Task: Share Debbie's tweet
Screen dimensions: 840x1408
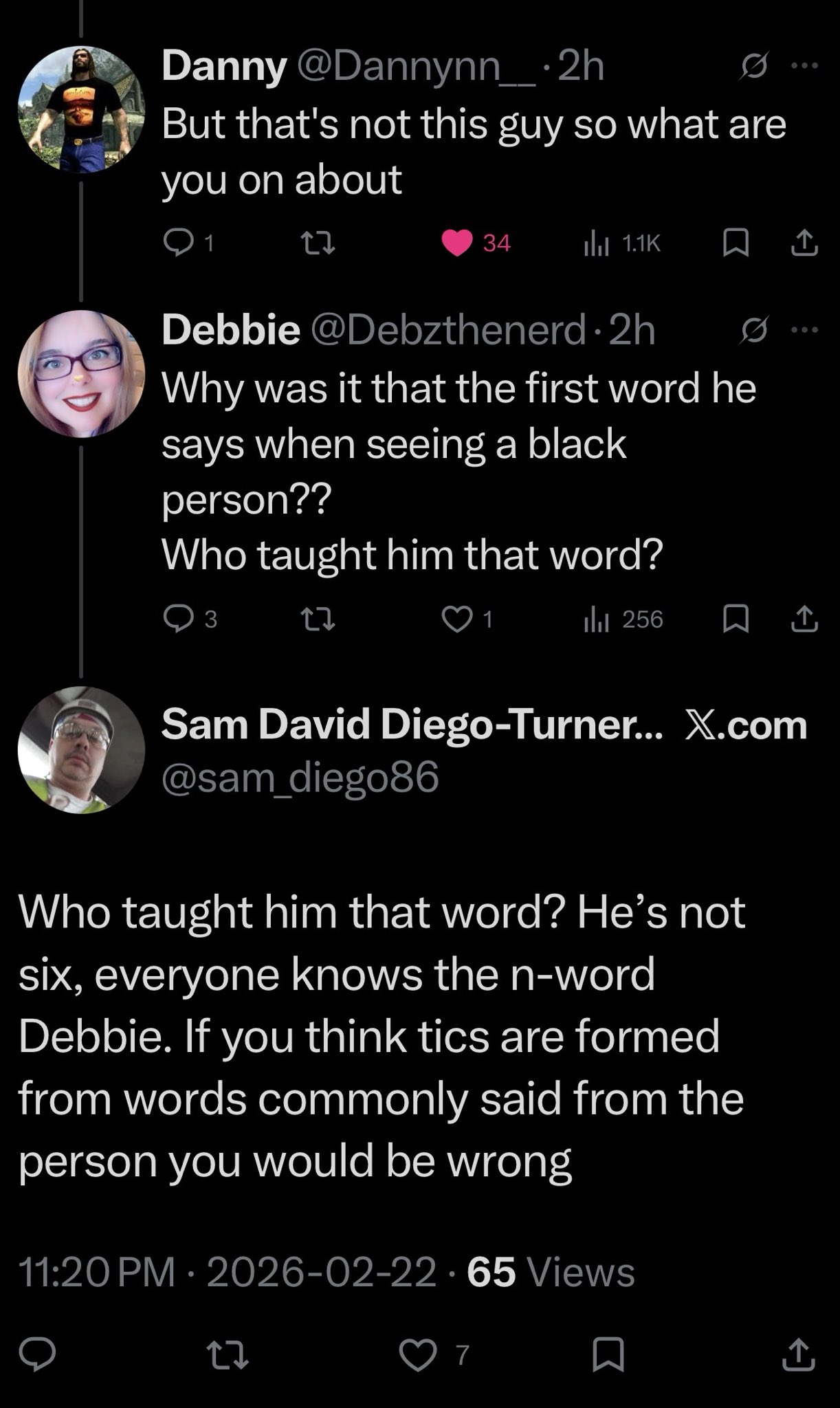Action: [805, 619]
